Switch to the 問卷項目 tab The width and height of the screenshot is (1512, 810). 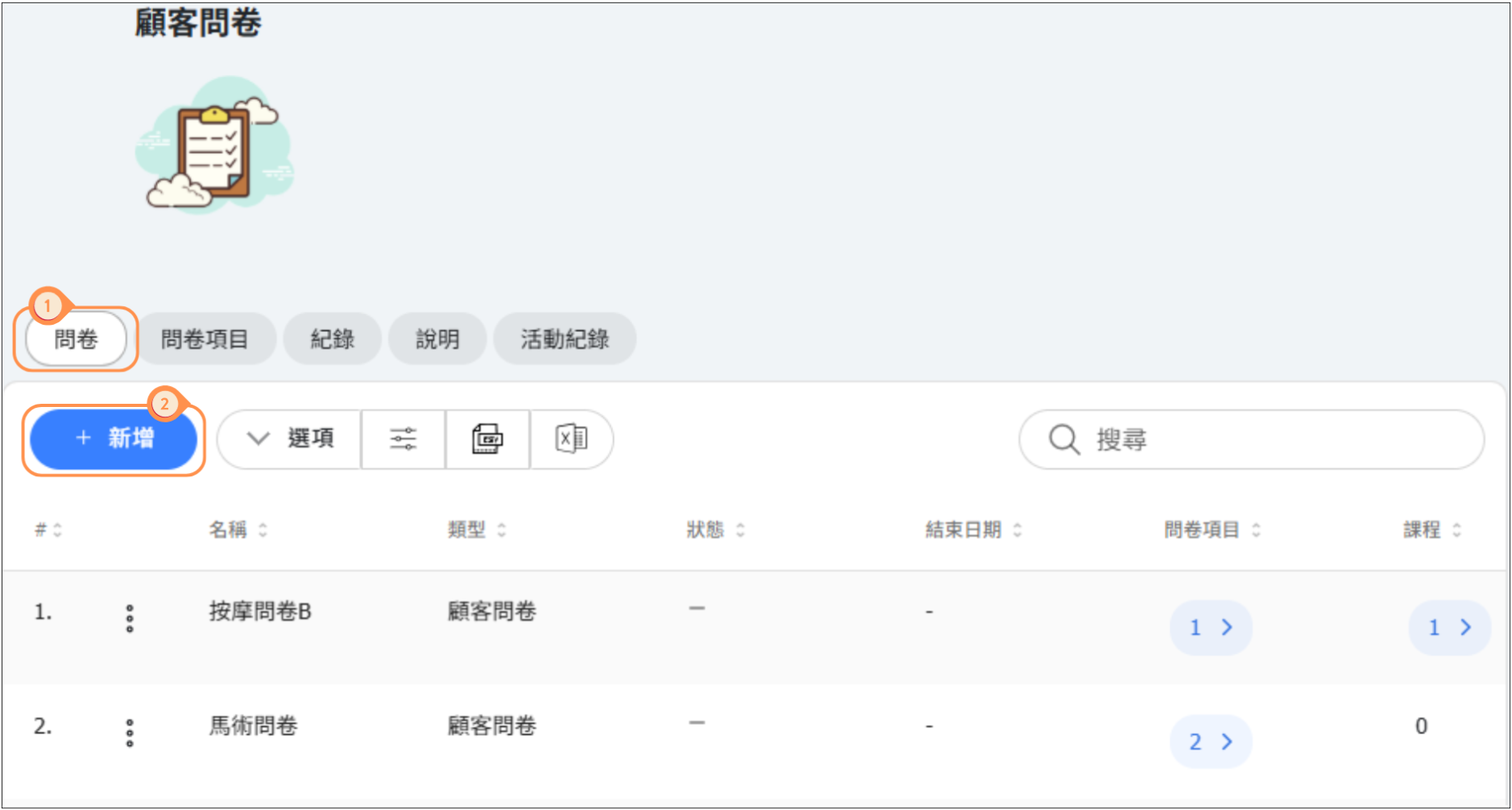tap(205, 339)
